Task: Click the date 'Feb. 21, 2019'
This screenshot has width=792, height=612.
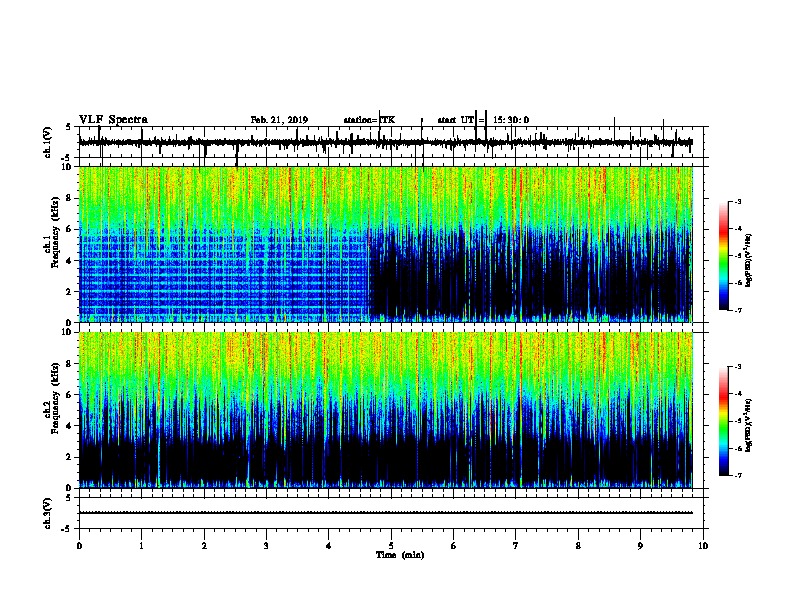Action: coord(279,120)
